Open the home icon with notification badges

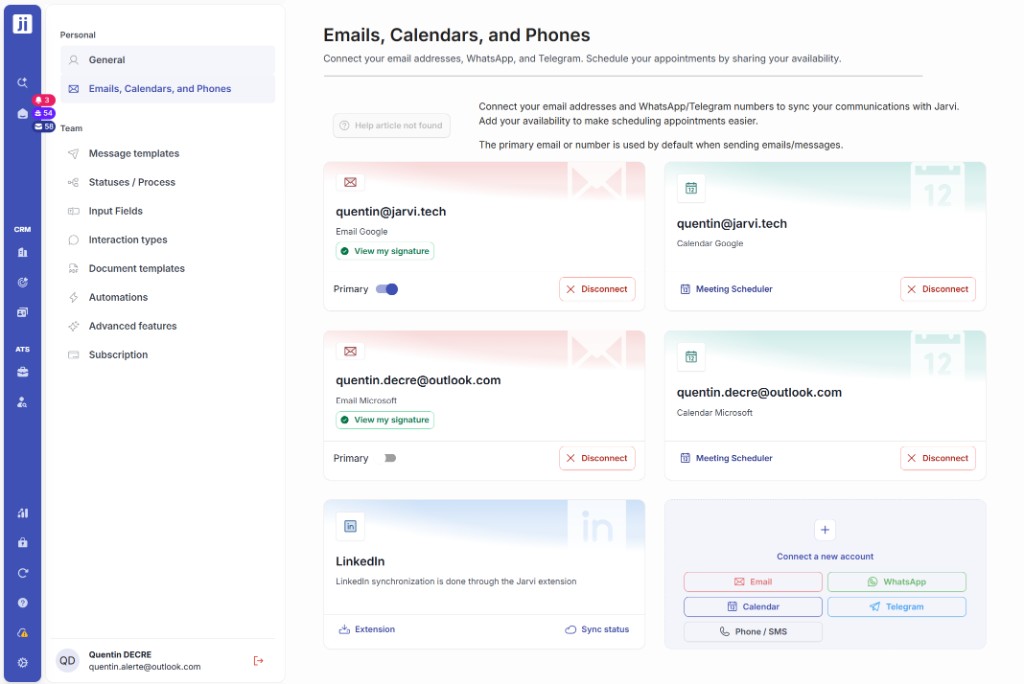point(22,114)
